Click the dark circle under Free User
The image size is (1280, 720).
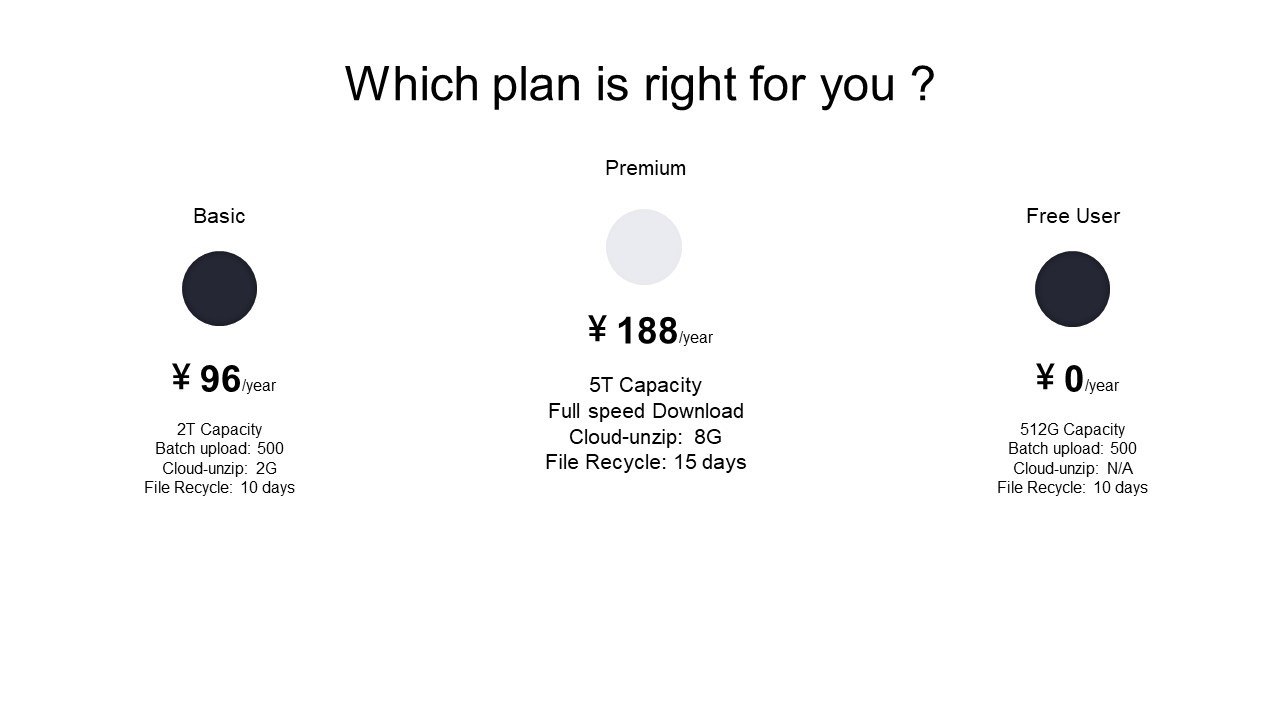point(1072,289)
